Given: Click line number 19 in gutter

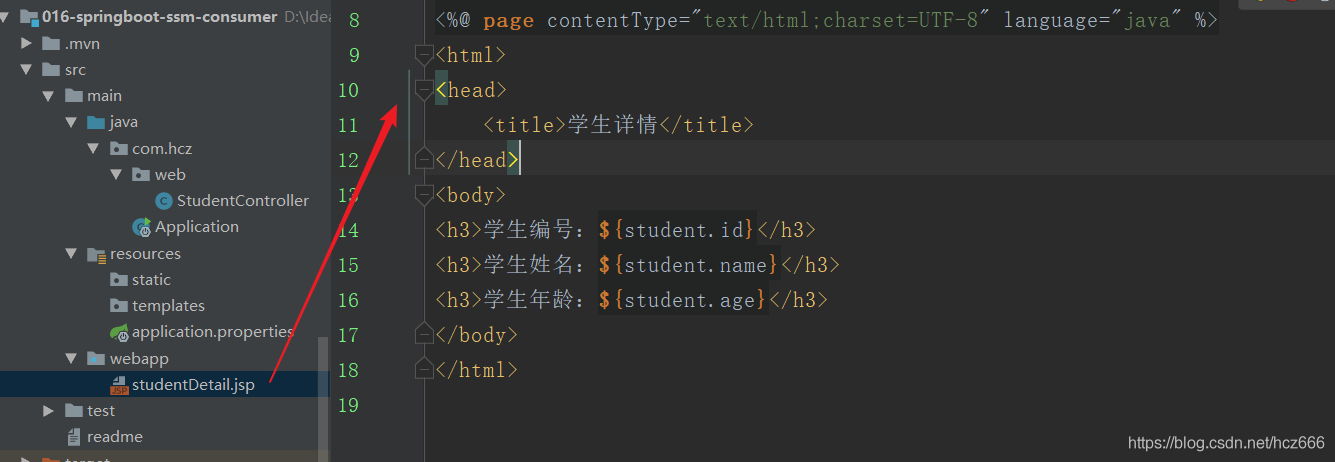Looking at the screenshot, I should 348,405.
